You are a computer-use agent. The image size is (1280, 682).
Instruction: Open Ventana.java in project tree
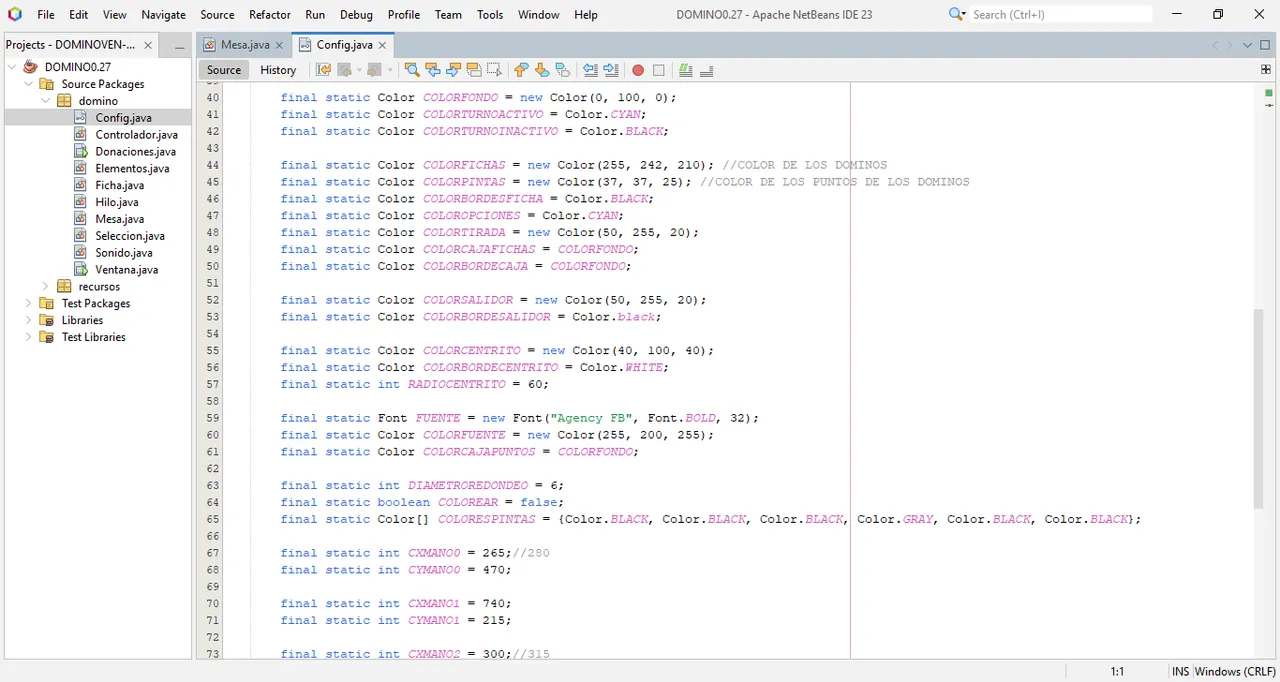[x=126, y=270]
